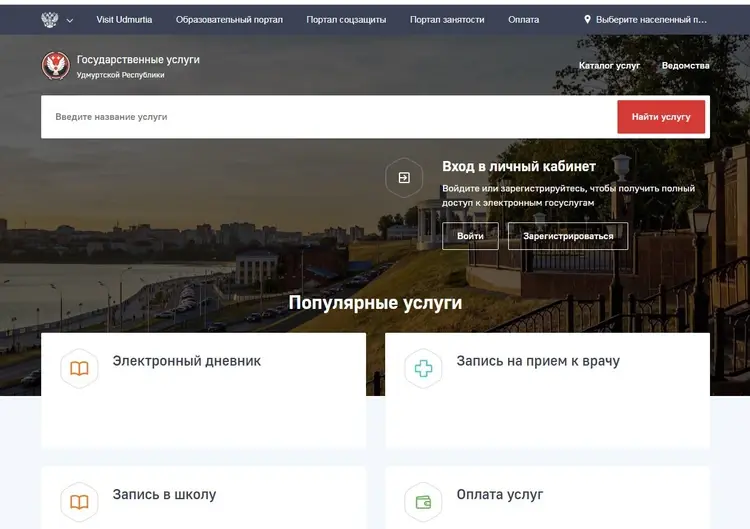This screenshot has height=529, width=750.
Task: Click the Удмуртской Республики subtitle
Action: pyautogui.click(x=121, y=75)
